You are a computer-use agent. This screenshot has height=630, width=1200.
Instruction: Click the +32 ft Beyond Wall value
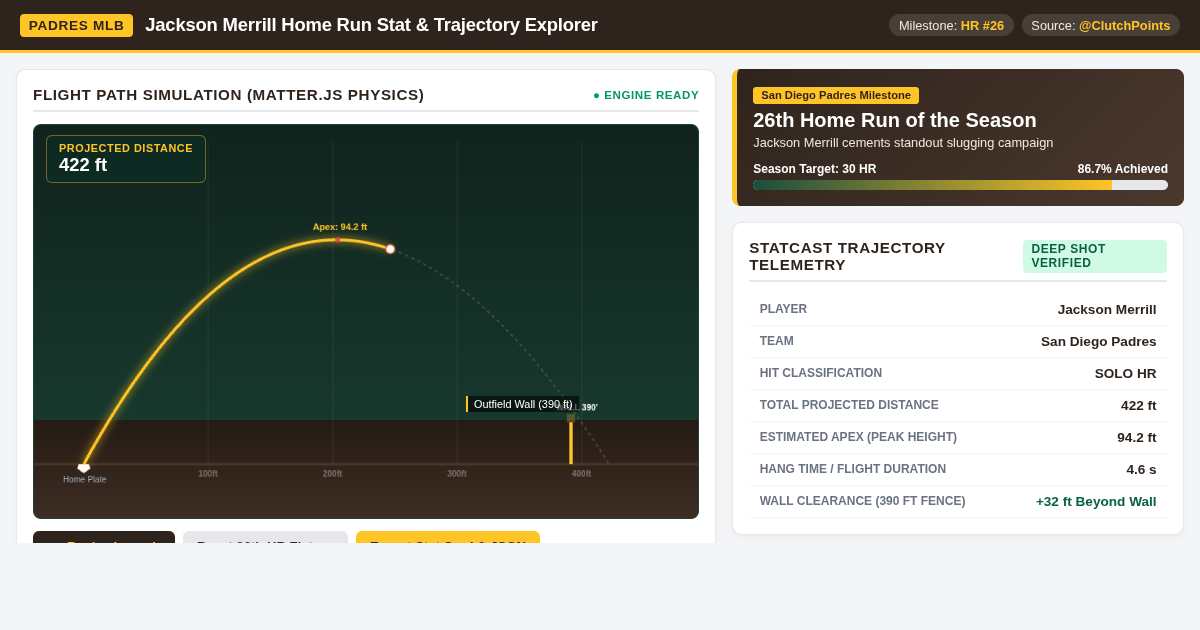[1096, 502]
